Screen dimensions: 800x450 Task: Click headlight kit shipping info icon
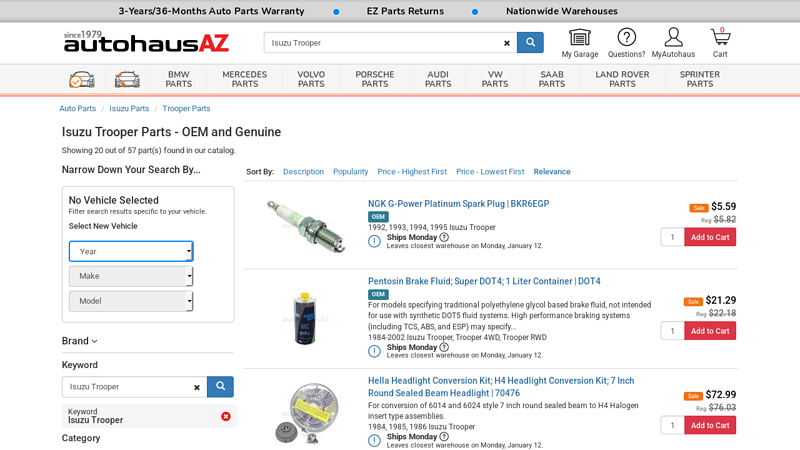pyautogui.click(x=374, y=441)
